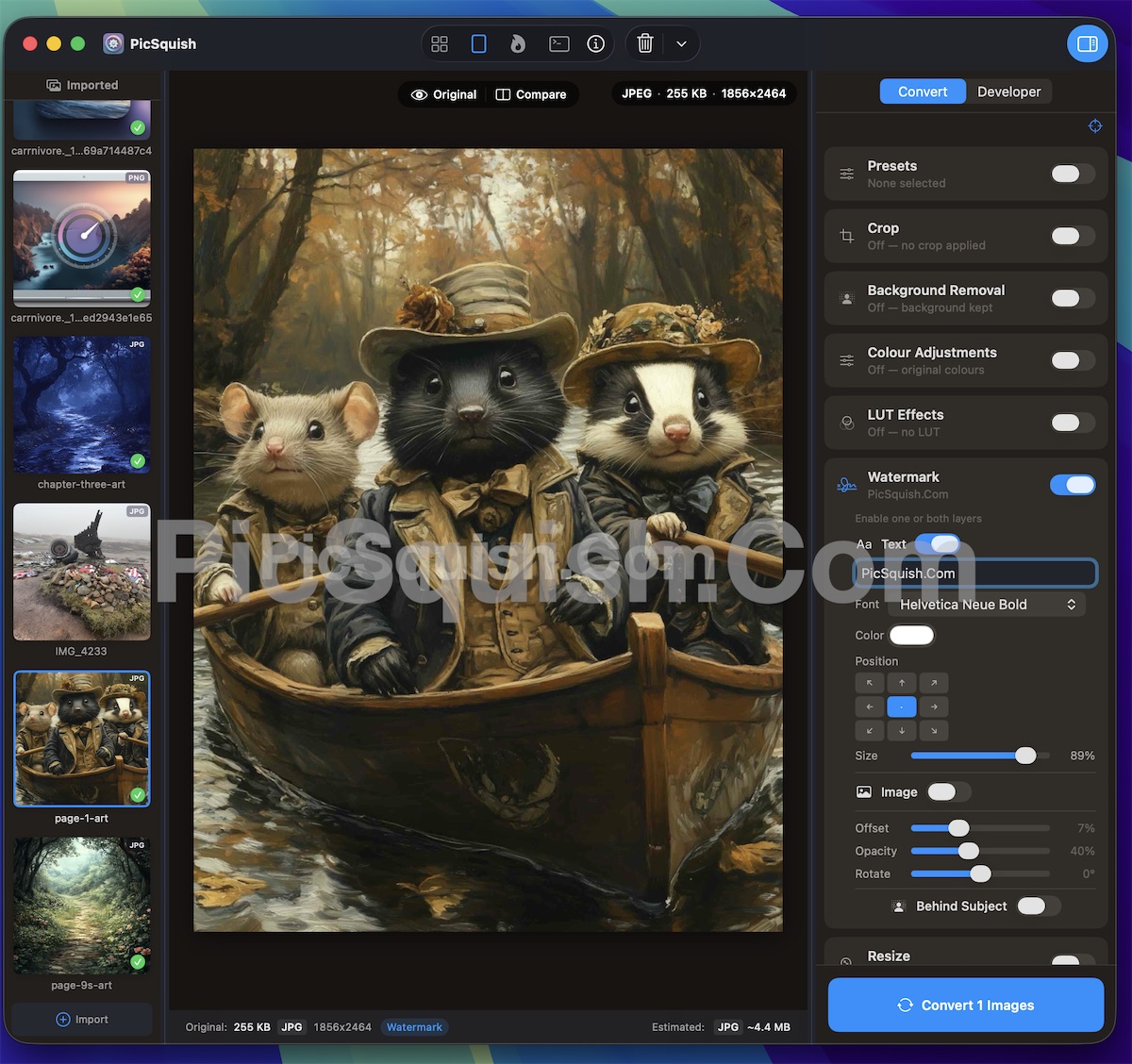Click the Watermark tag in status bar
The height and width of the screenshot is (1064, 1132).
point(414,1027)
